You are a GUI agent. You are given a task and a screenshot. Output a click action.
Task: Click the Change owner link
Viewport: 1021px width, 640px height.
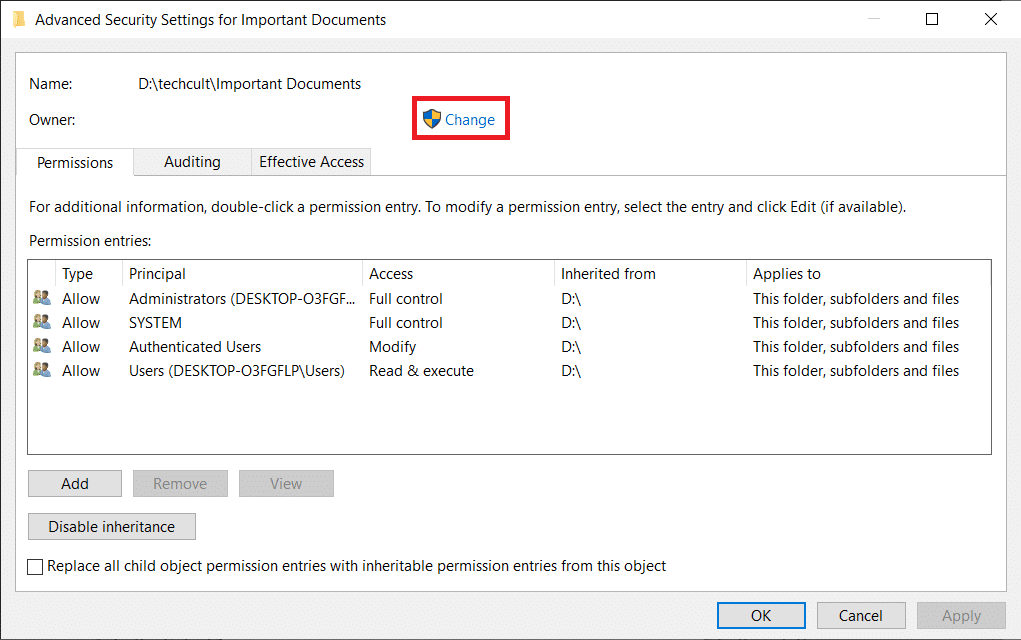469,120
